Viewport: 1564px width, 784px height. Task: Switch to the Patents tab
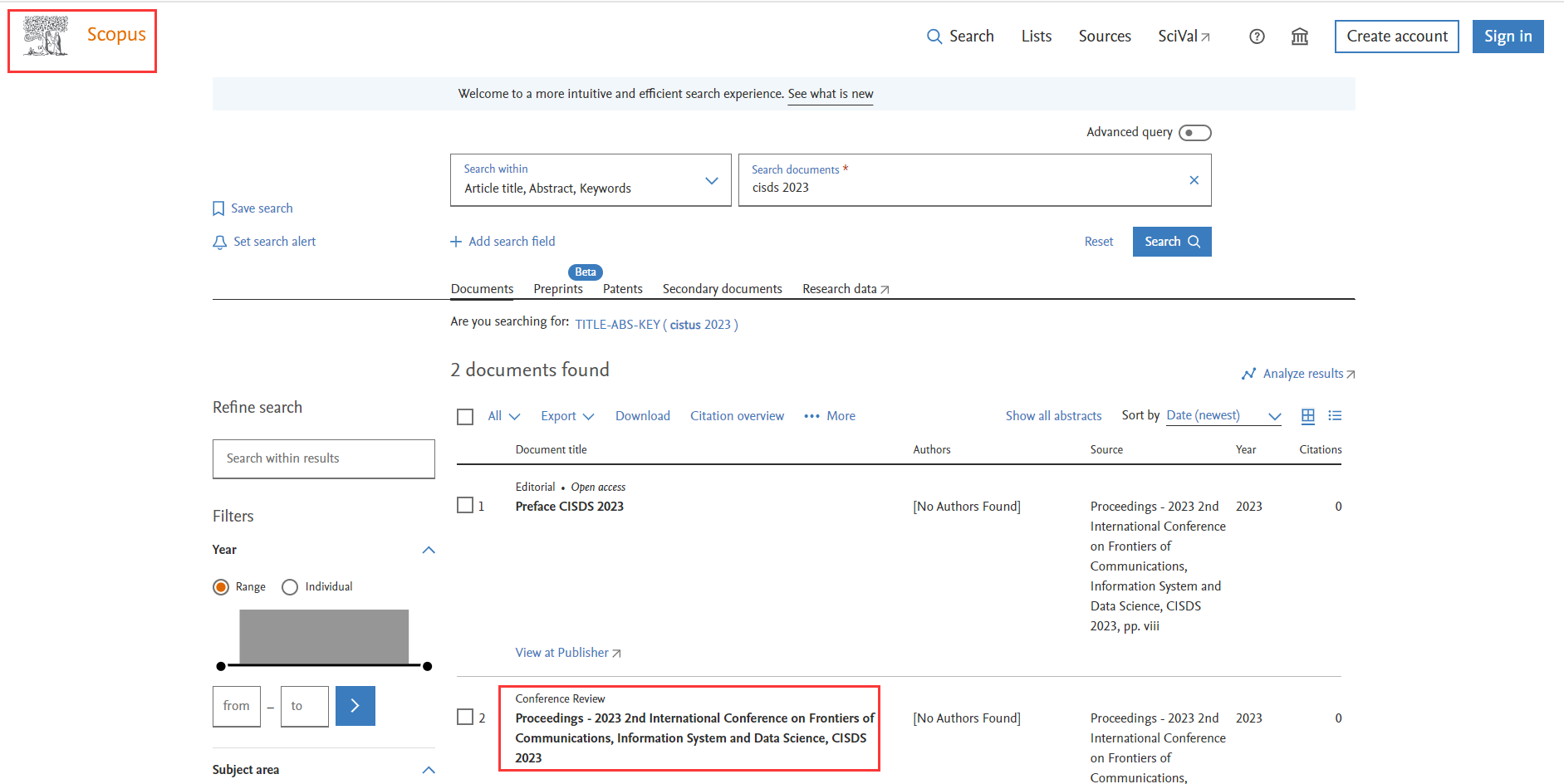pos(623,289)
